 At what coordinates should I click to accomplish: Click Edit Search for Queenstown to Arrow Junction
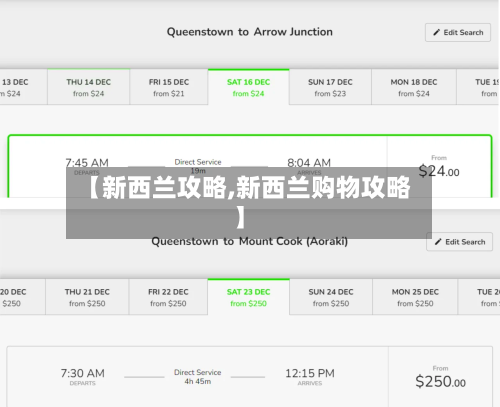click(x=458, y=32)
